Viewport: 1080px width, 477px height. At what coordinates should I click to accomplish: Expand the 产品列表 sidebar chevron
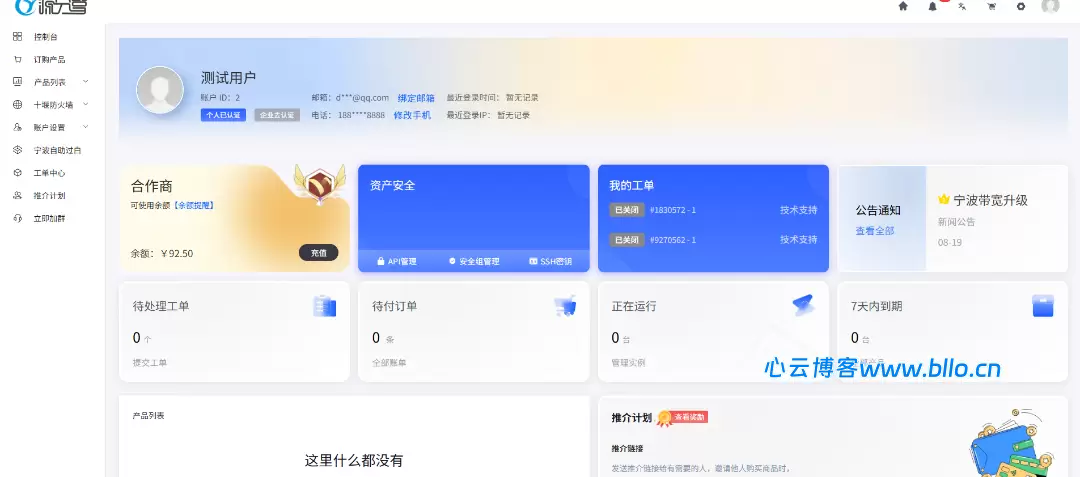[x=85, y=81]
